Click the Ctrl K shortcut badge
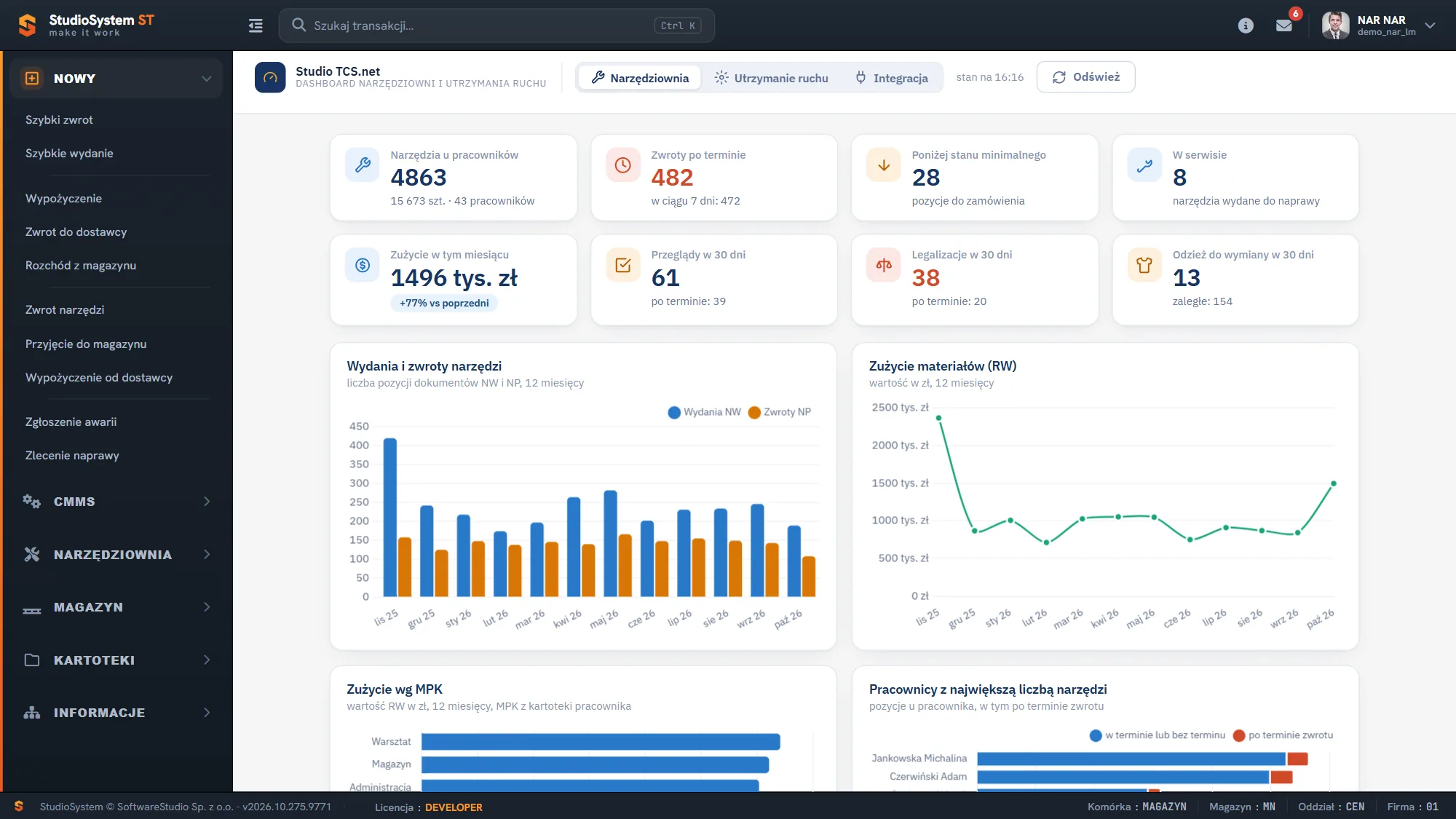1456x819 pixels. tap(678, 25)
